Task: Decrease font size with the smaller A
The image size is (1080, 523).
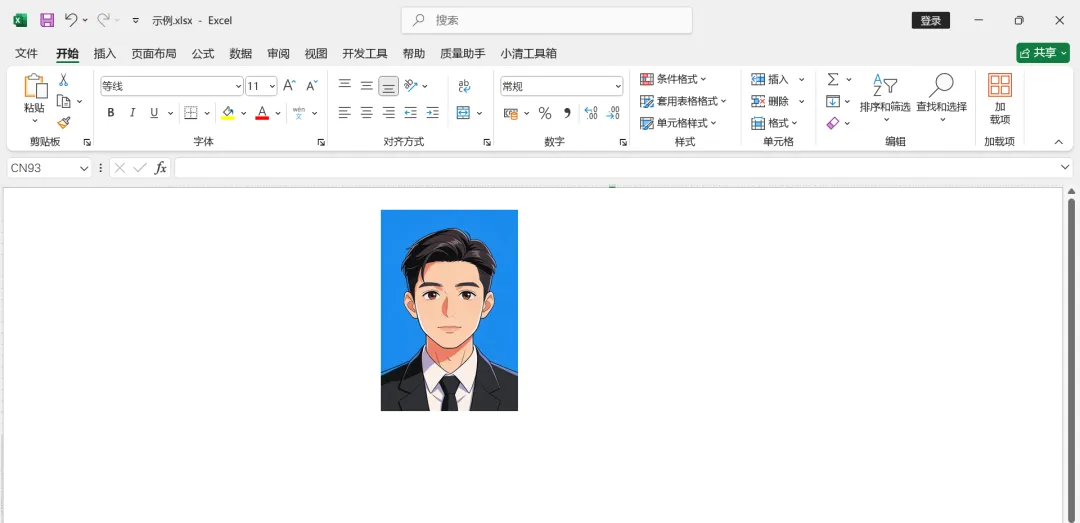Action: [x=312, y=85]
